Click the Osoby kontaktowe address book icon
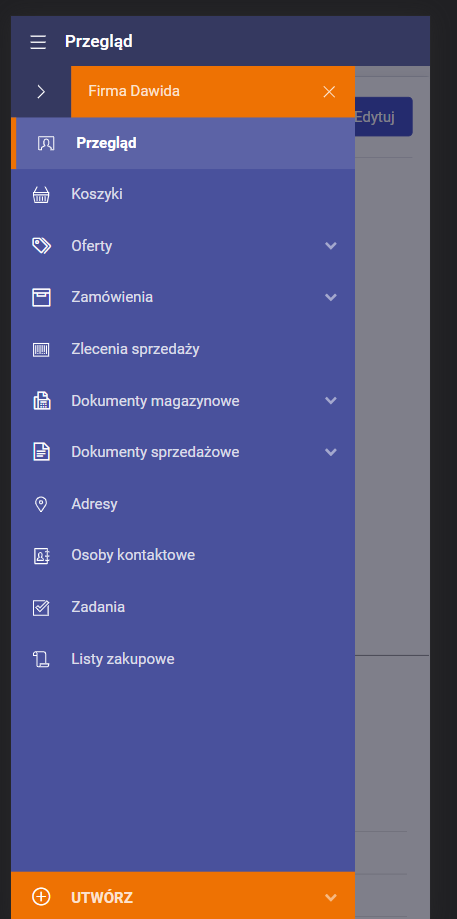 pos(42,556)
